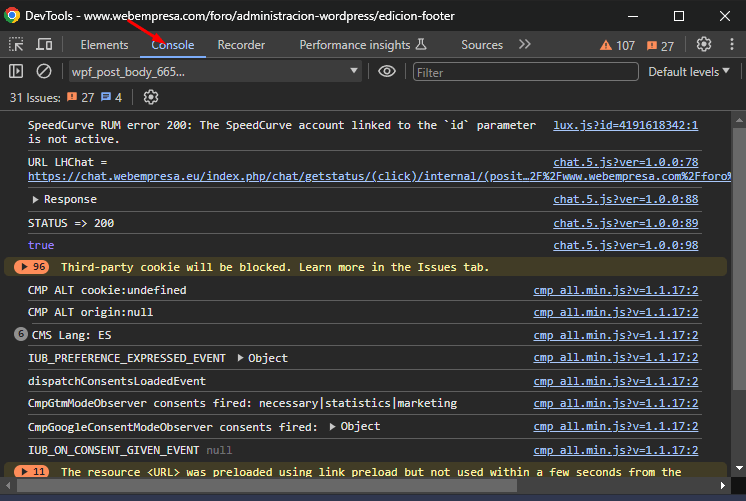The height and width of the screenshot is (501, 746).
Task: Click the 6 repeat count badge for CMS Lang
Action: click(20, 334)
